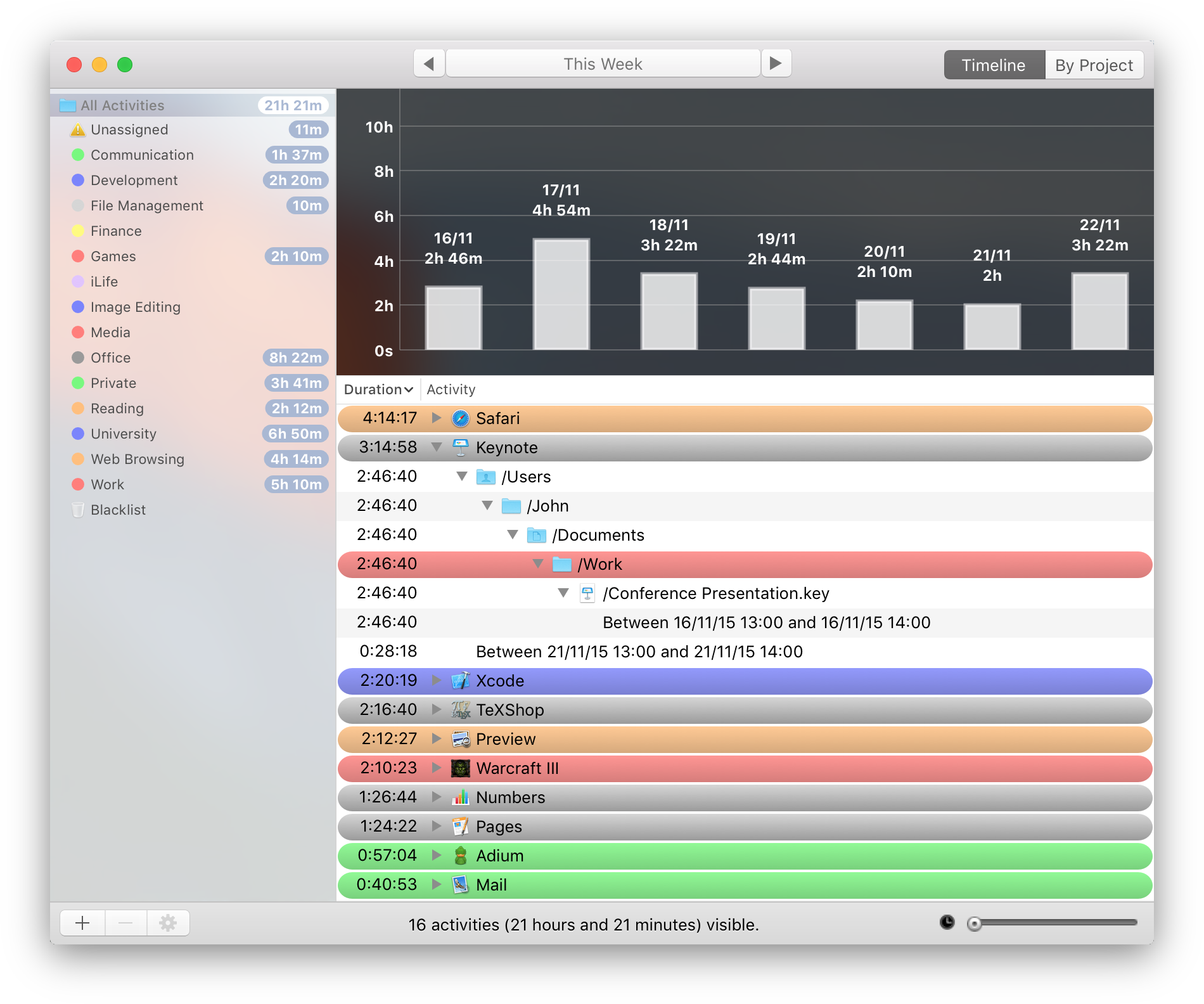The height and width of the screenshot is (1004, 1204).
Task: Expand the TeXShop activity row
Action: coord(437,709)
